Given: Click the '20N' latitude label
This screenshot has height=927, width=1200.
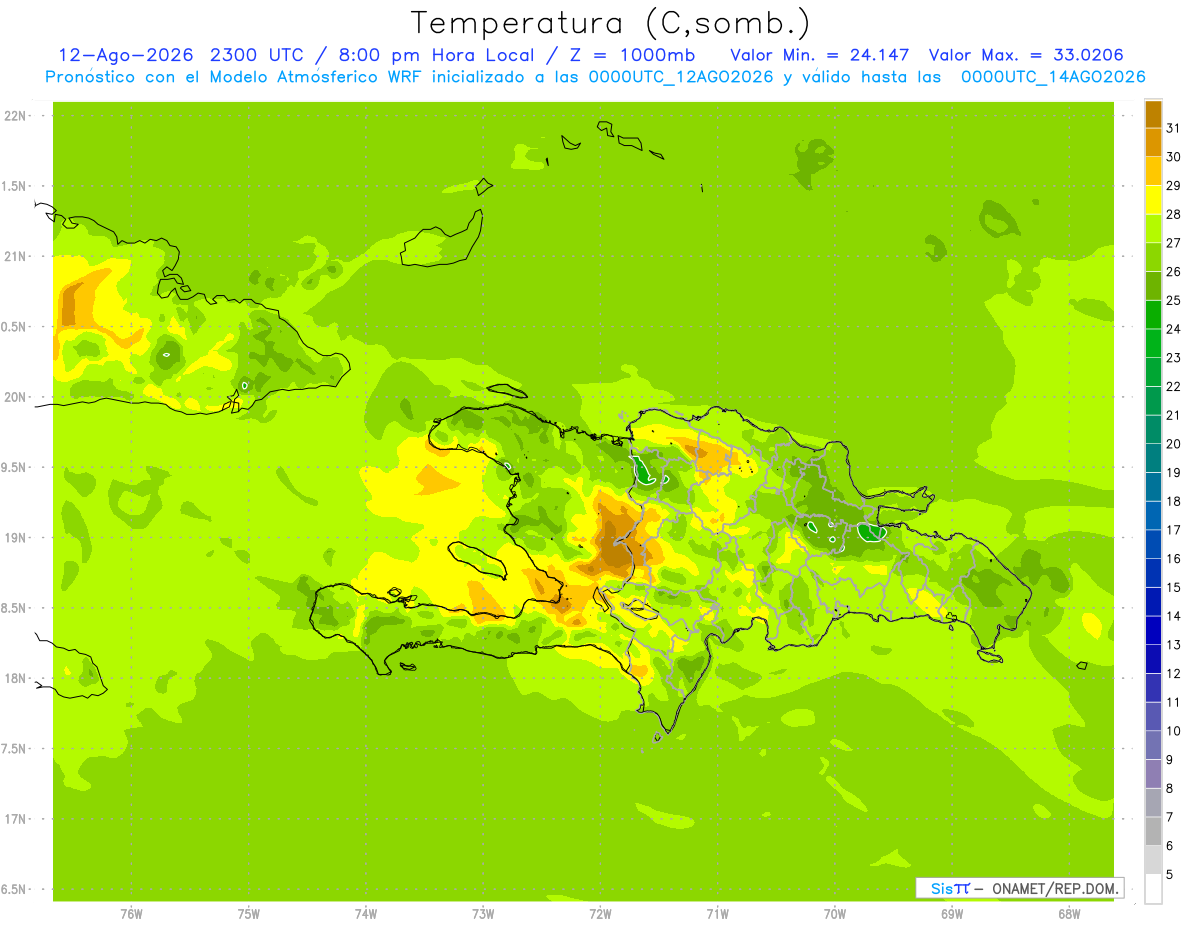Looking at the screenshot, I should [15, 397].
